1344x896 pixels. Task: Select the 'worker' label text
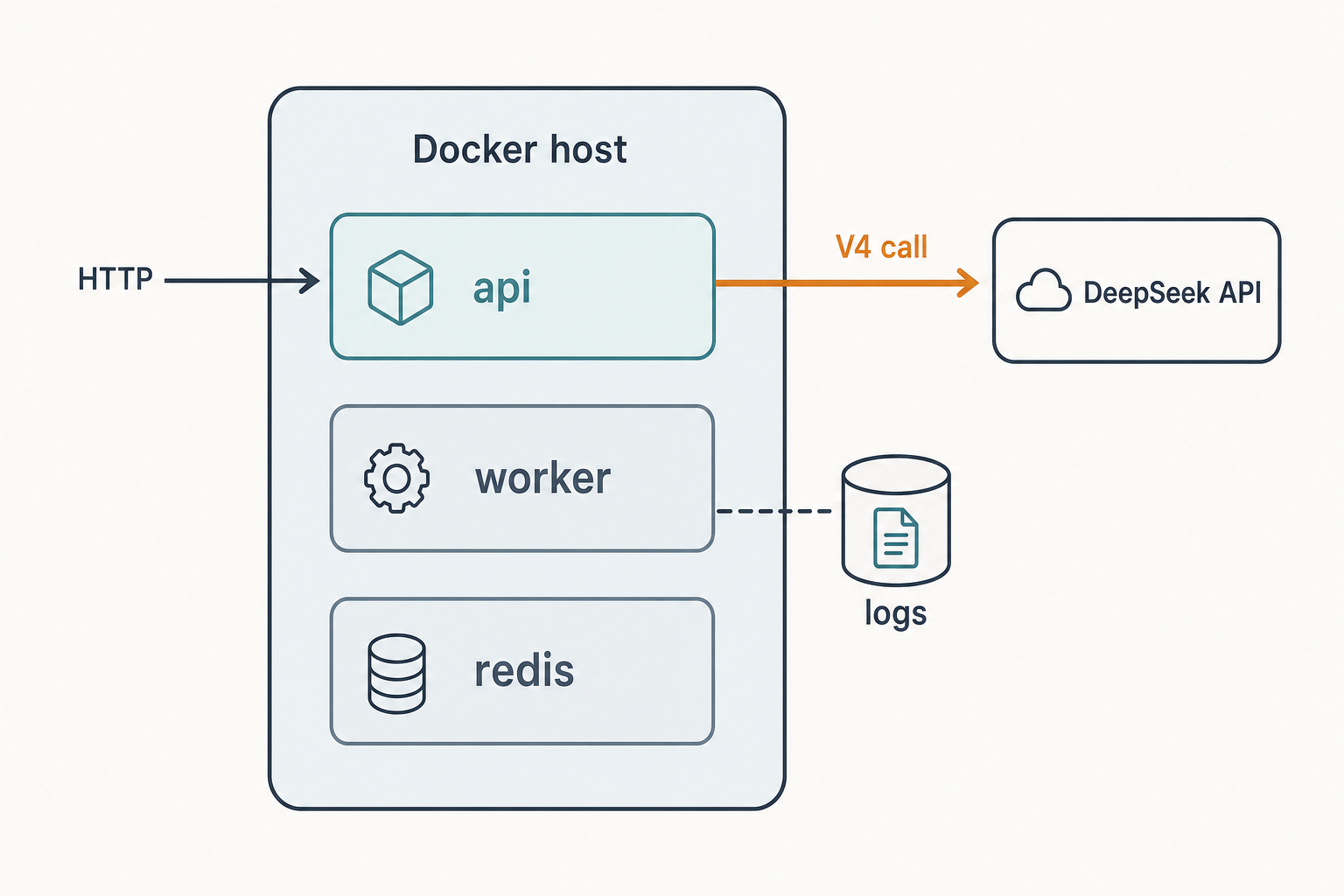pos(542,479)
